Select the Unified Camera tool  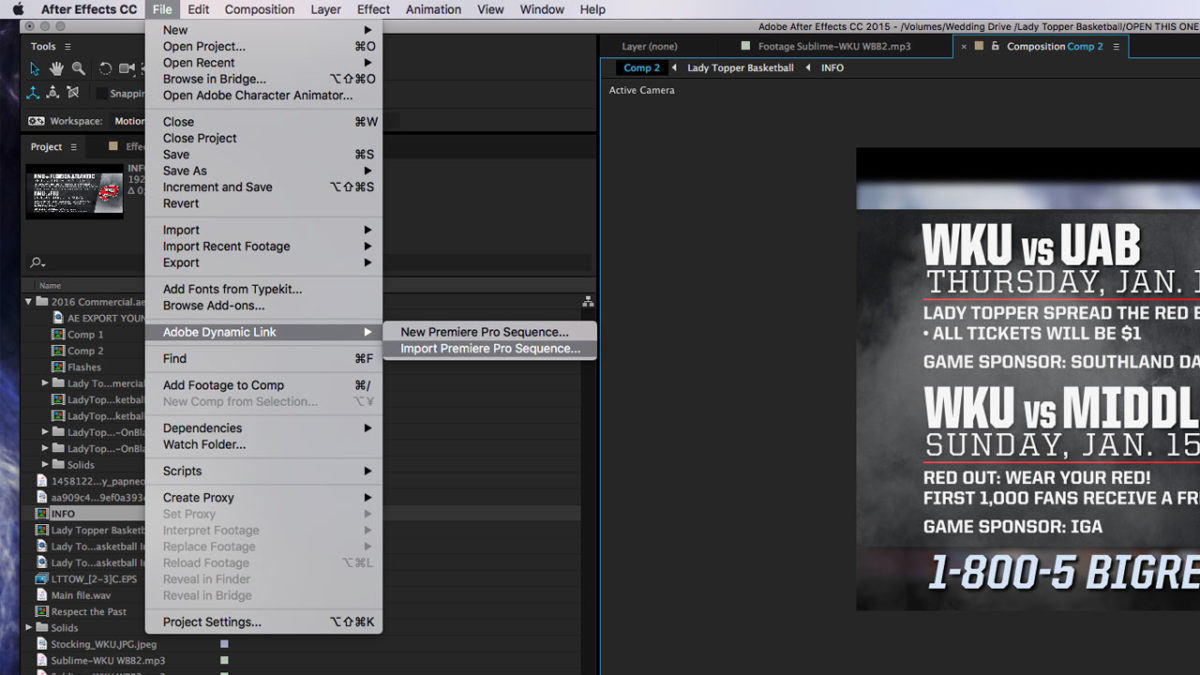[x=127, y=69]
